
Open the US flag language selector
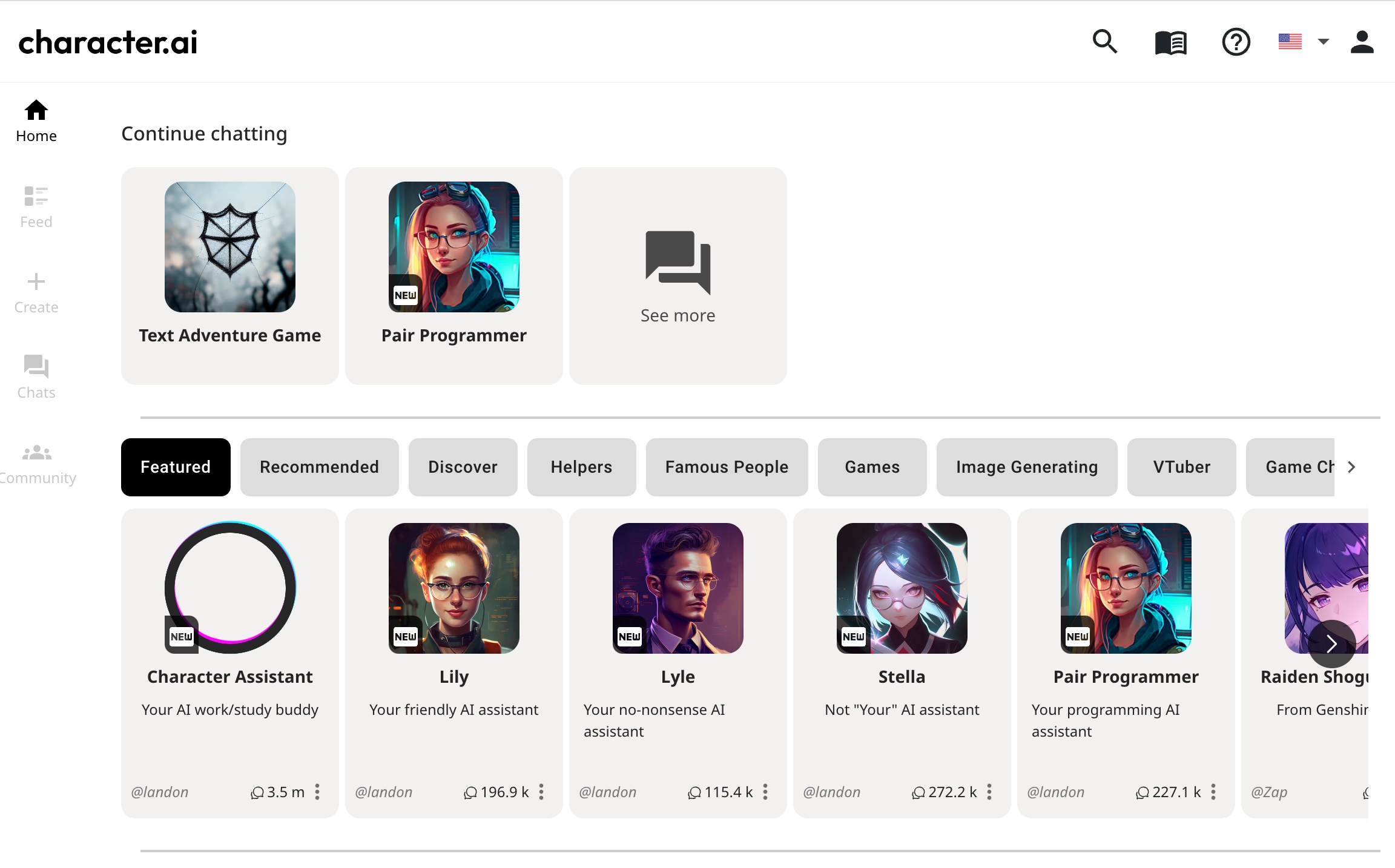pyautogui.click(x=1290, y=42)
